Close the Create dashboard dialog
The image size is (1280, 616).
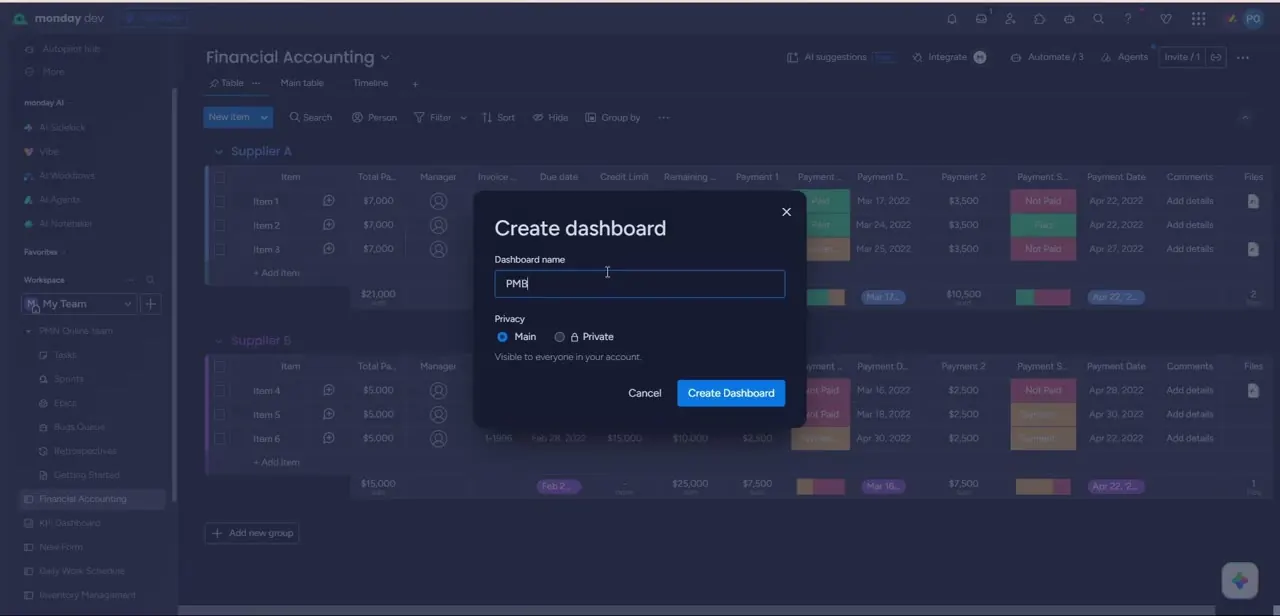point(786,212)
